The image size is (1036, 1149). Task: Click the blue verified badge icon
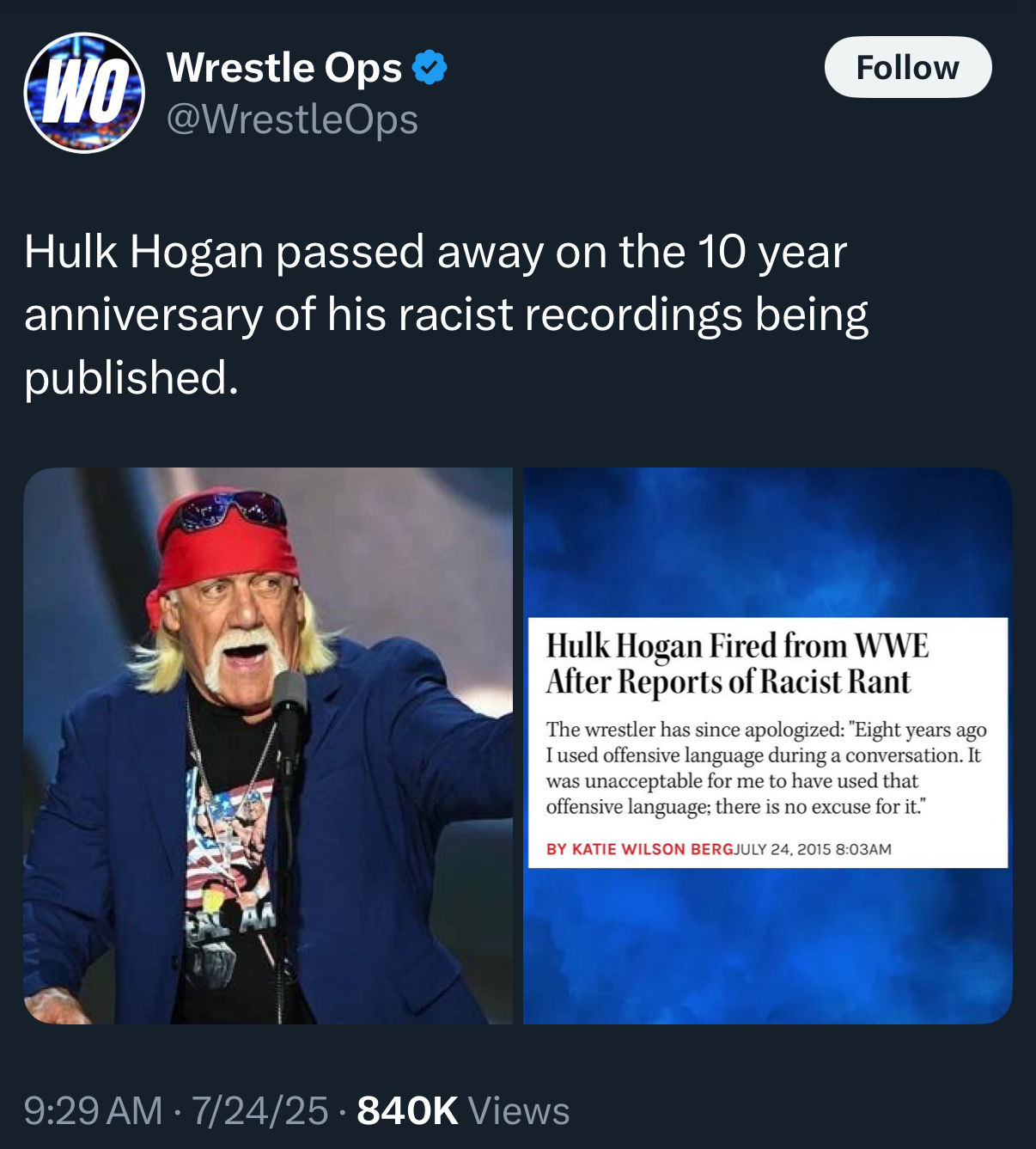(430, 68)
